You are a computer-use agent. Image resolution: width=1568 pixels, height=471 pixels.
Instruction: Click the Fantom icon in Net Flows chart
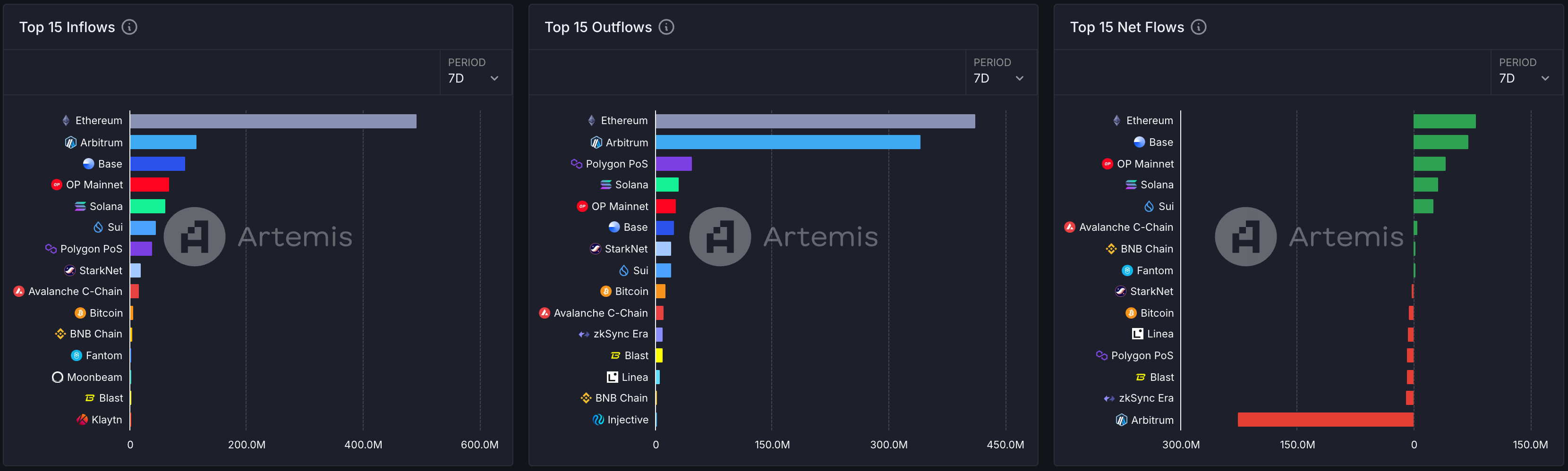point(1127,270)
